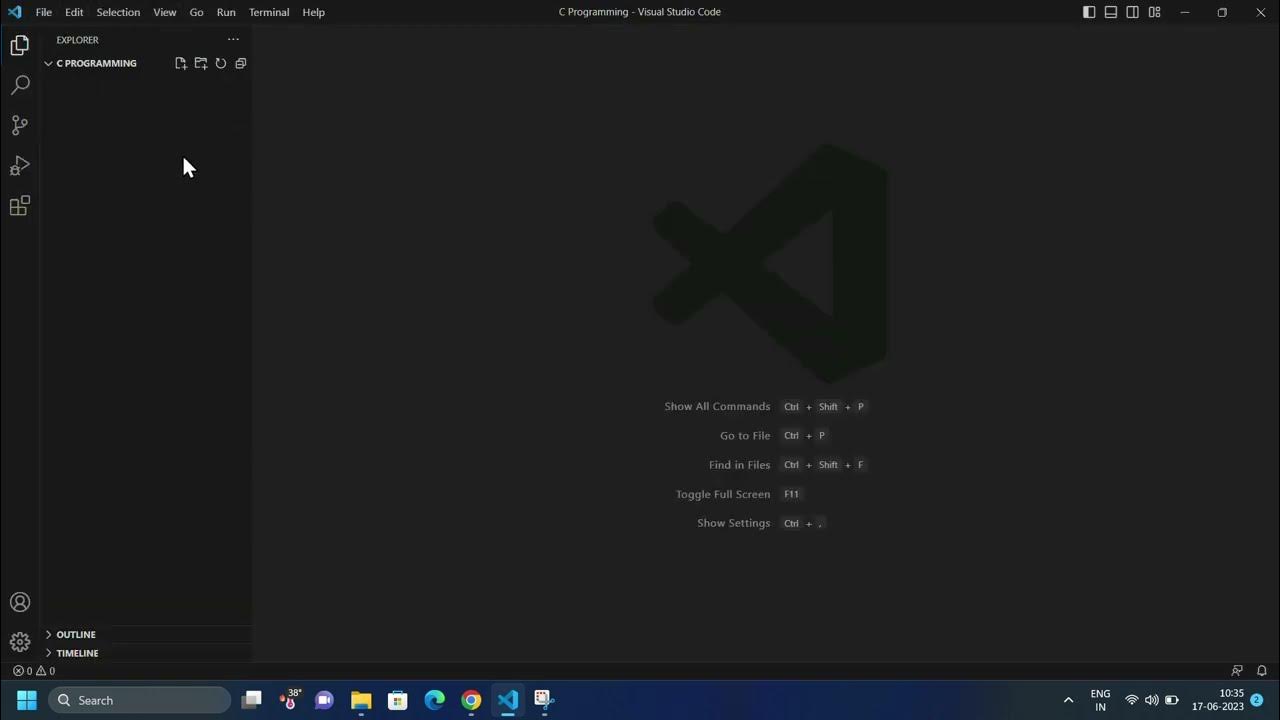Image resolution: width=1280 pixels, height=720 pixels.
Task: Collapse all folders in Explorer
Action: point(240,63)
